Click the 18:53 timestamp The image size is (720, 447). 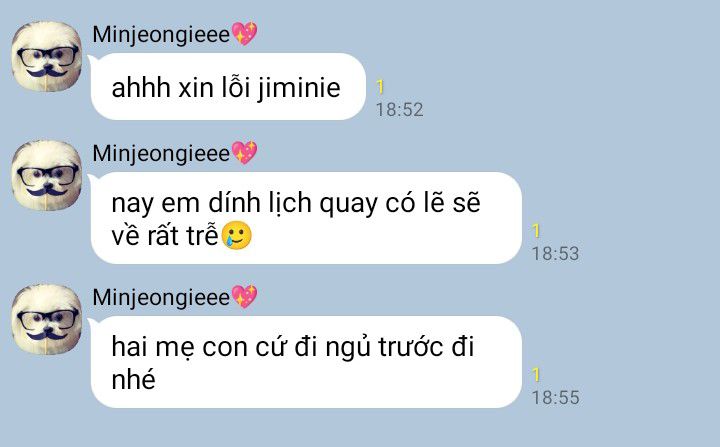(556, 254)
